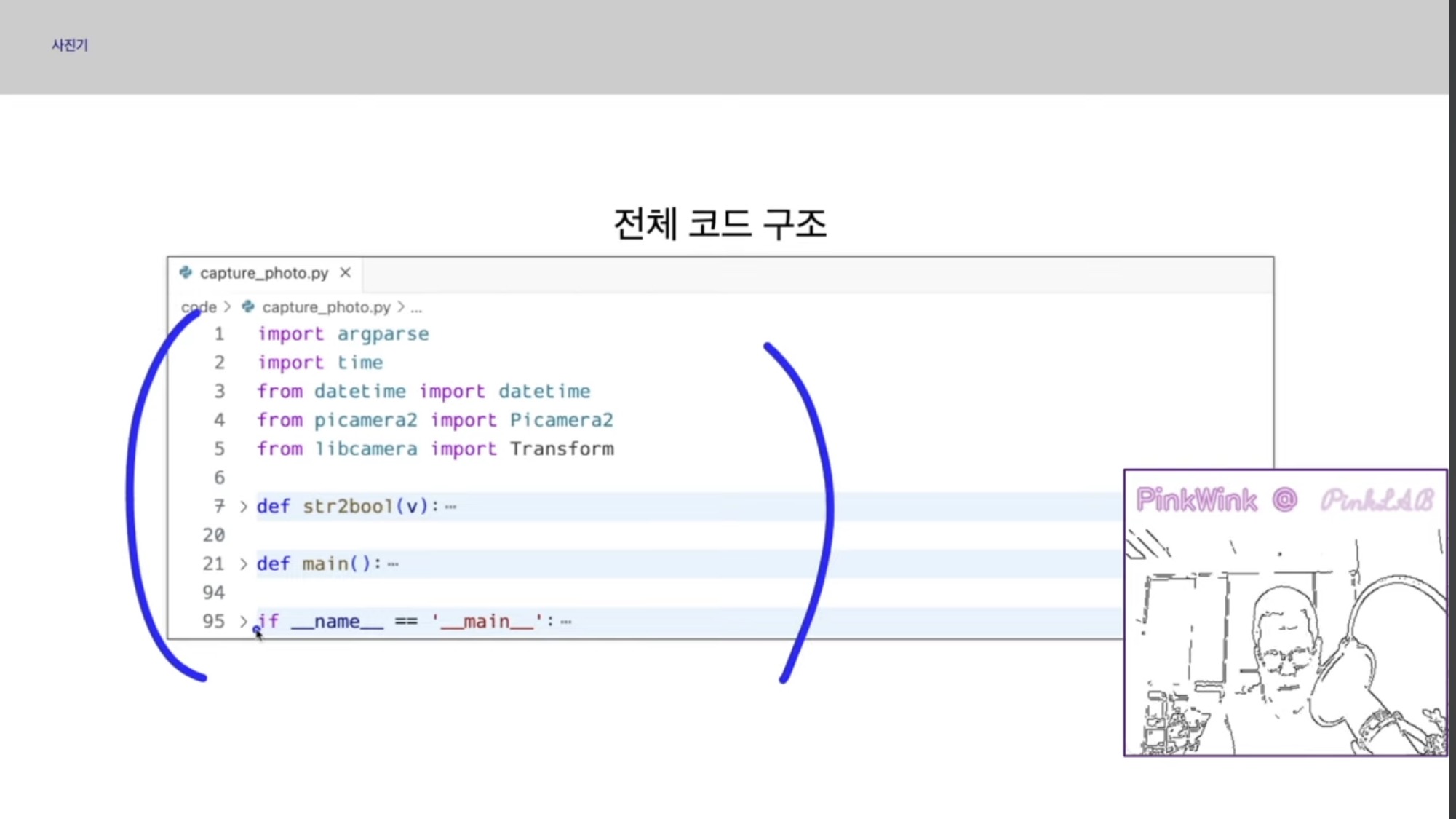1456x819 pixels.
Task: Click the collapsed ellipsis after def main()
Action: click(393, 564)
